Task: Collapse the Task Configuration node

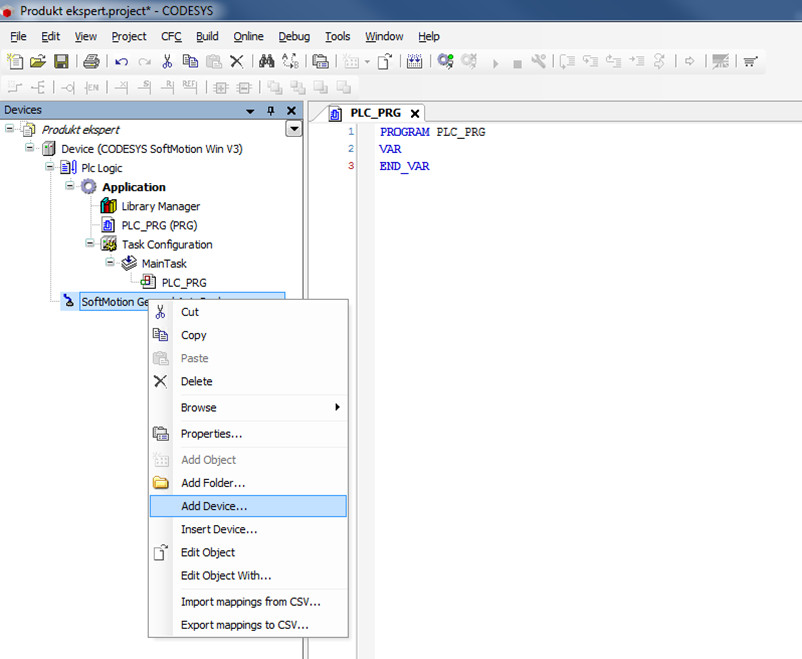Action: tap(90, 243)
